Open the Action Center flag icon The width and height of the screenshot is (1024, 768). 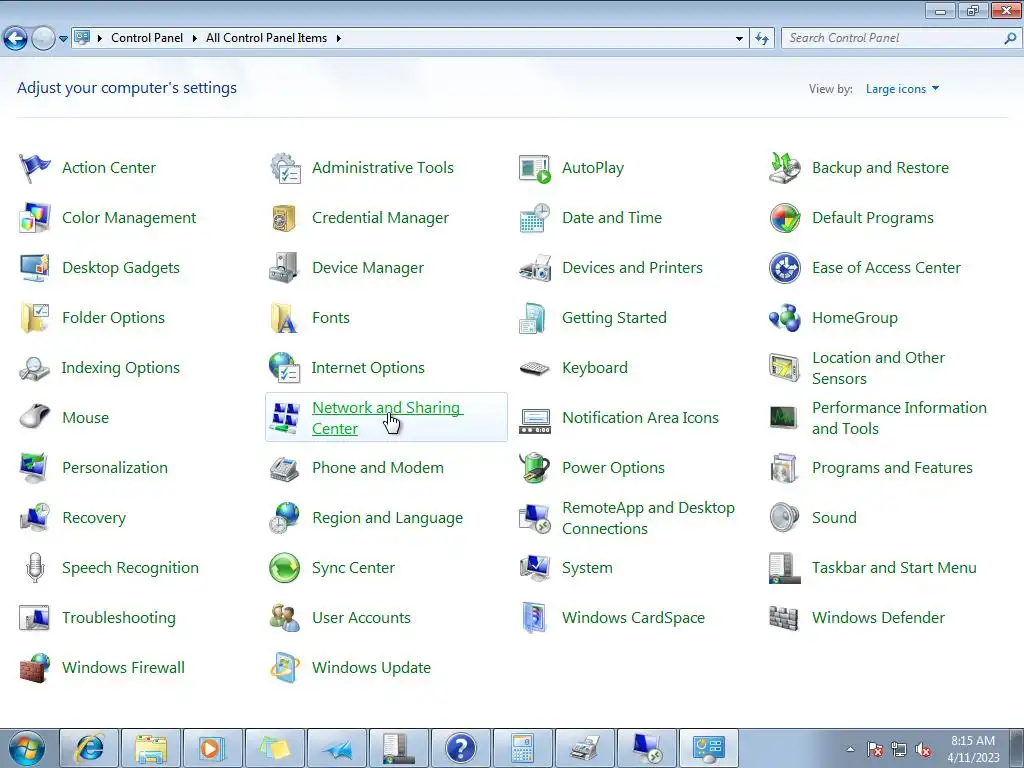coord(35,168)
